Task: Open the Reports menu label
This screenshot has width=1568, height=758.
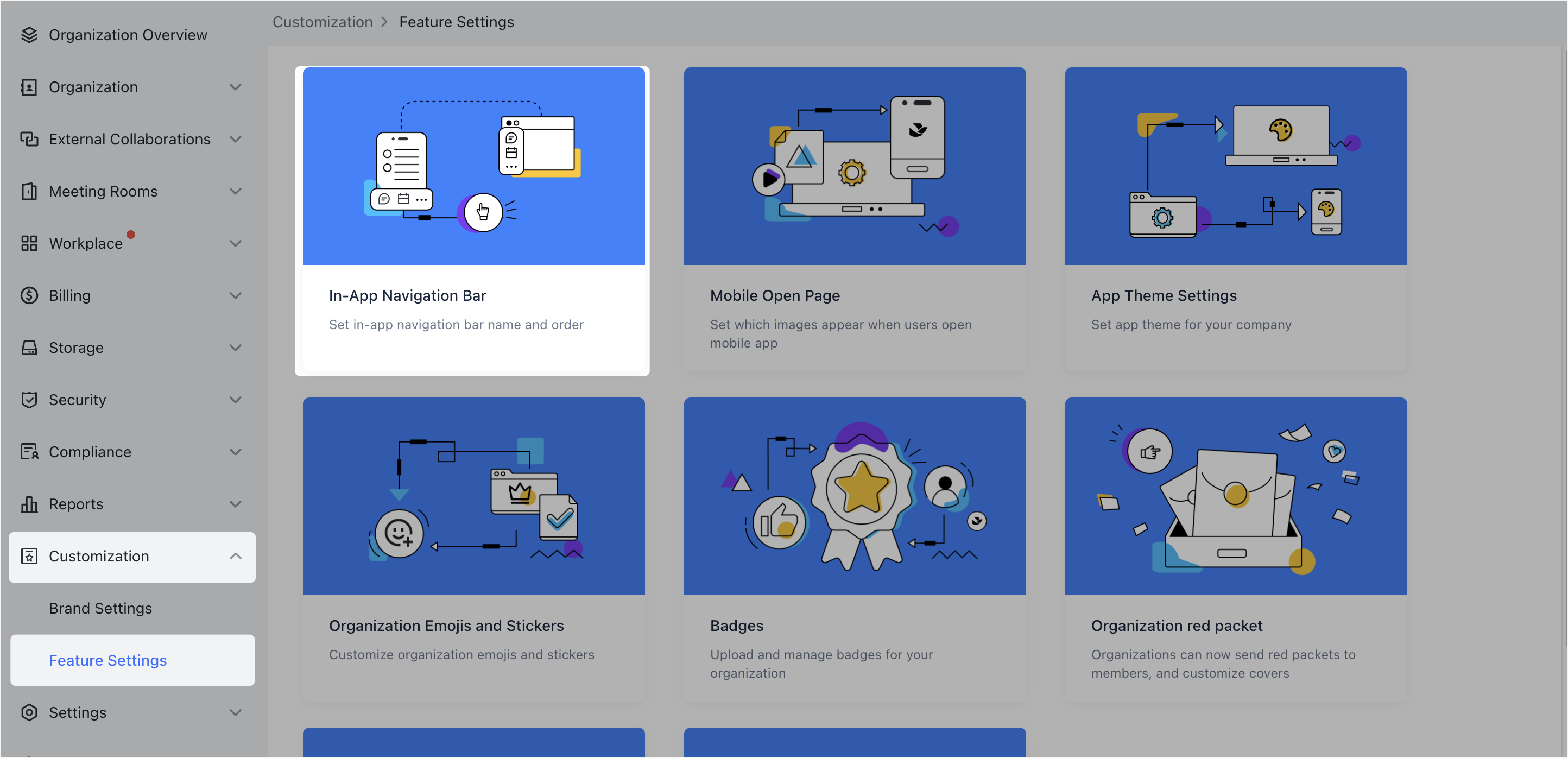Action: (x=76, y=504)
